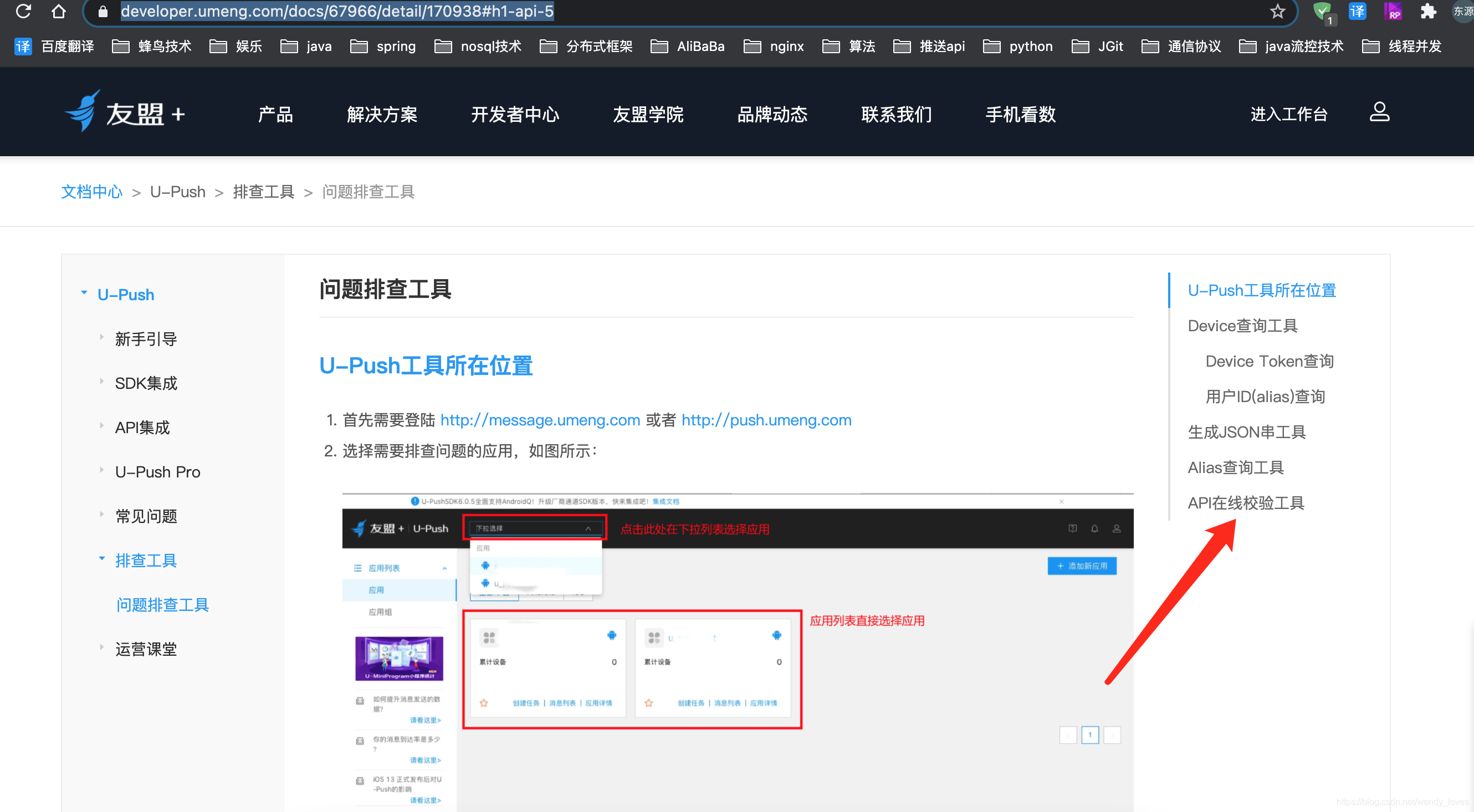Select 问题排查工具 sidebar item
1474x812 pixels.
tap(162, 605)
